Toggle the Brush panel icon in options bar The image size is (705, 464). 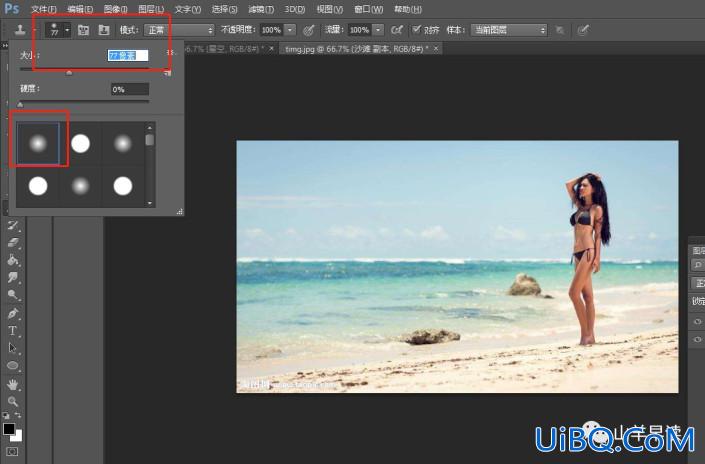click(83, 30)
